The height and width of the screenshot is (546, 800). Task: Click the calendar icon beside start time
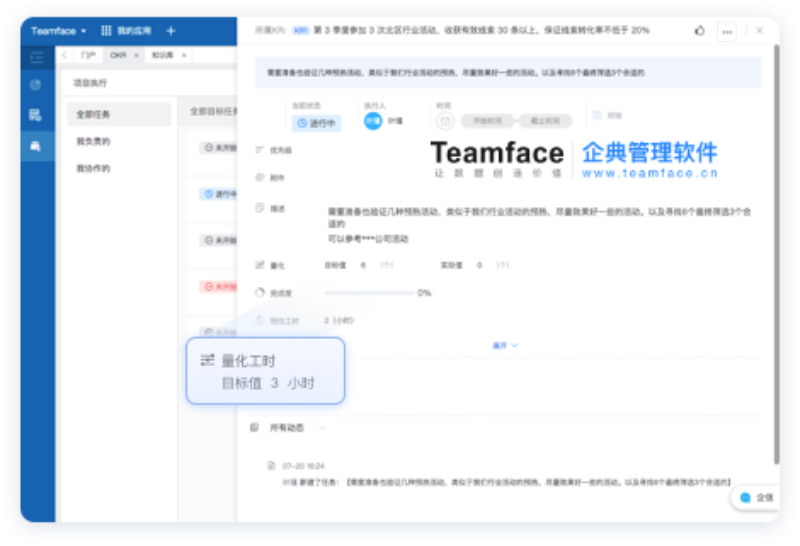pos(445,121)
